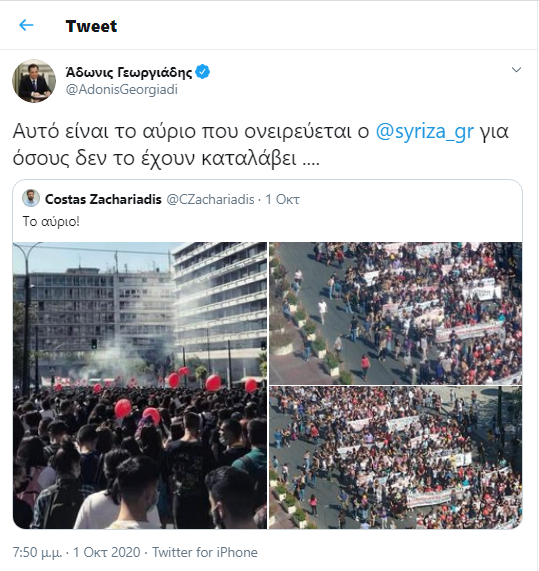Click the 7:50 μ.μ. timestamp

click(37, 552)
